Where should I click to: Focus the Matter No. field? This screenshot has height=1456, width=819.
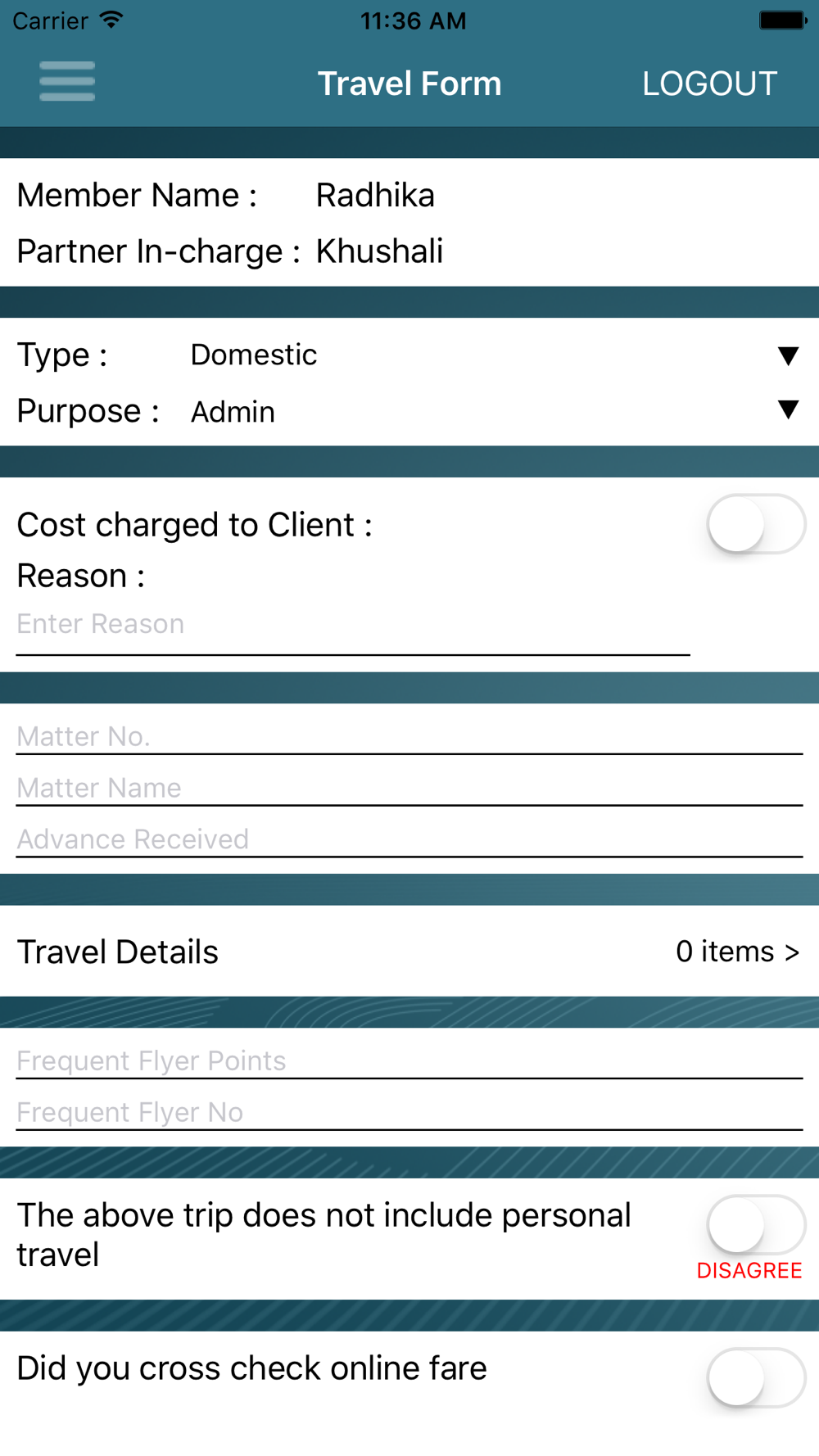click(x=409, y=736)
